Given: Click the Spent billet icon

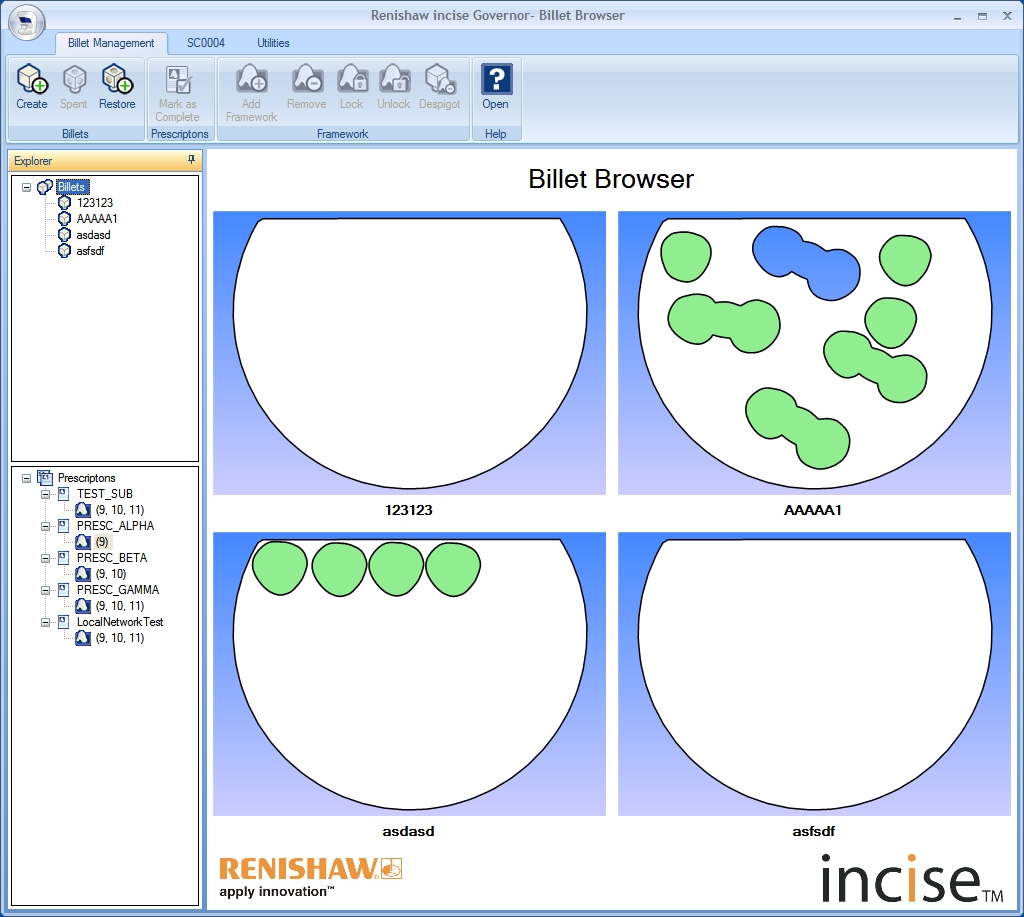Looking at the screenshot, I should [74, 80].
